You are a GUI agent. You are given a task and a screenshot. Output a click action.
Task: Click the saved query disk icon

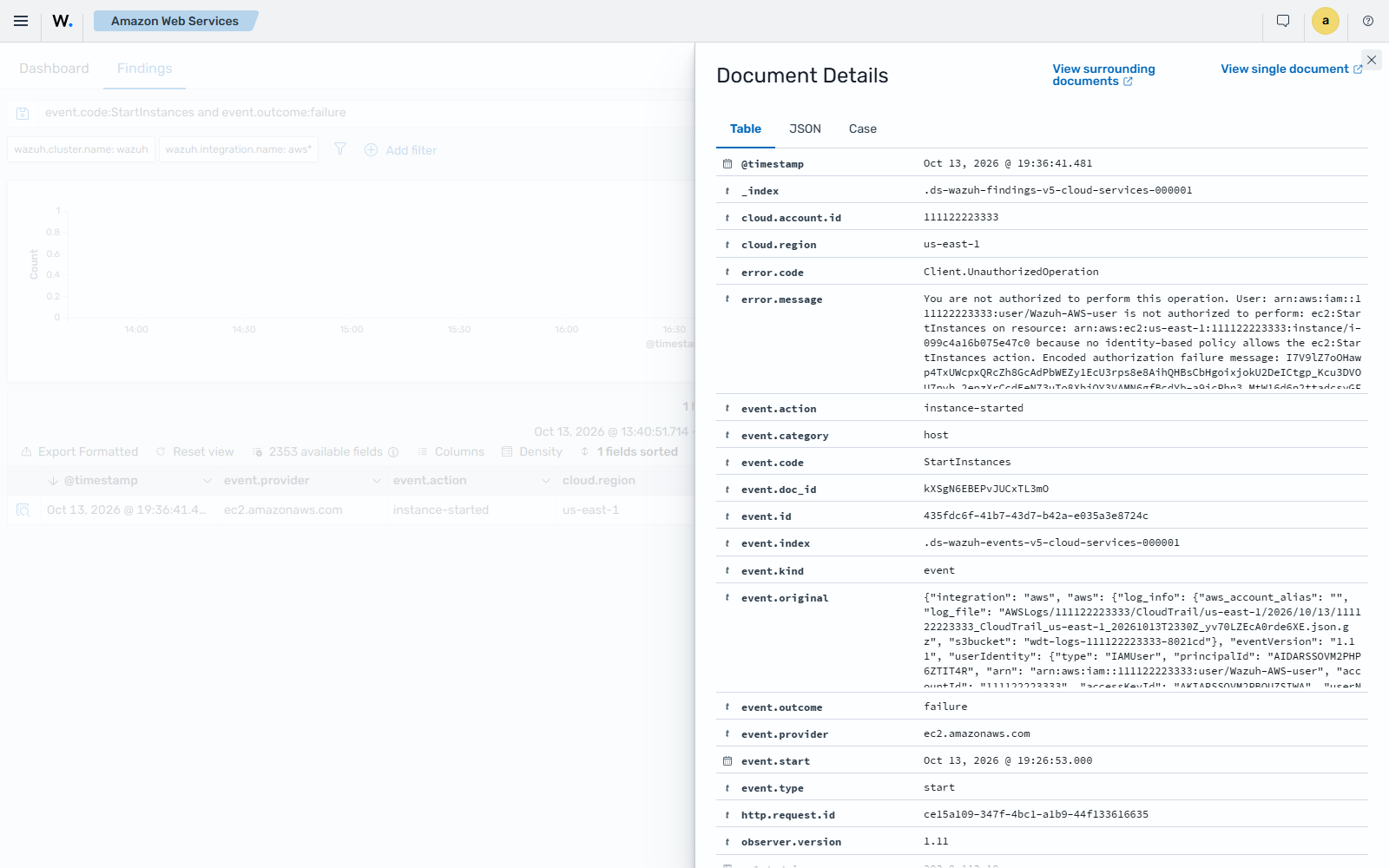[x=23, y=113]
